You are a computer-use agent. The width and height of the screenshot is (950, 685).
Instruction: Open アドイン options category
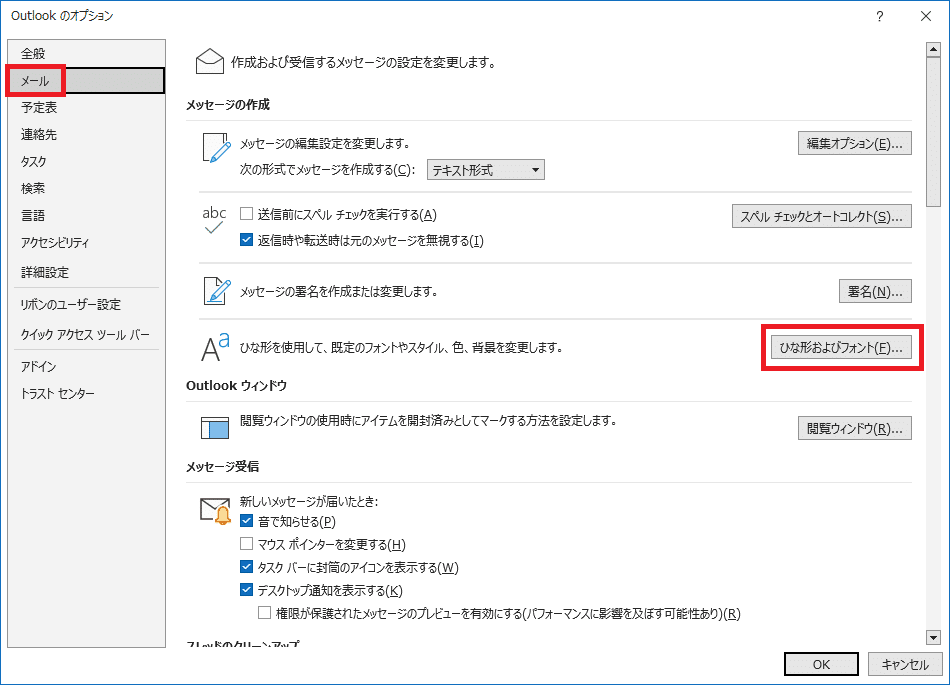[x=86, y=366]
